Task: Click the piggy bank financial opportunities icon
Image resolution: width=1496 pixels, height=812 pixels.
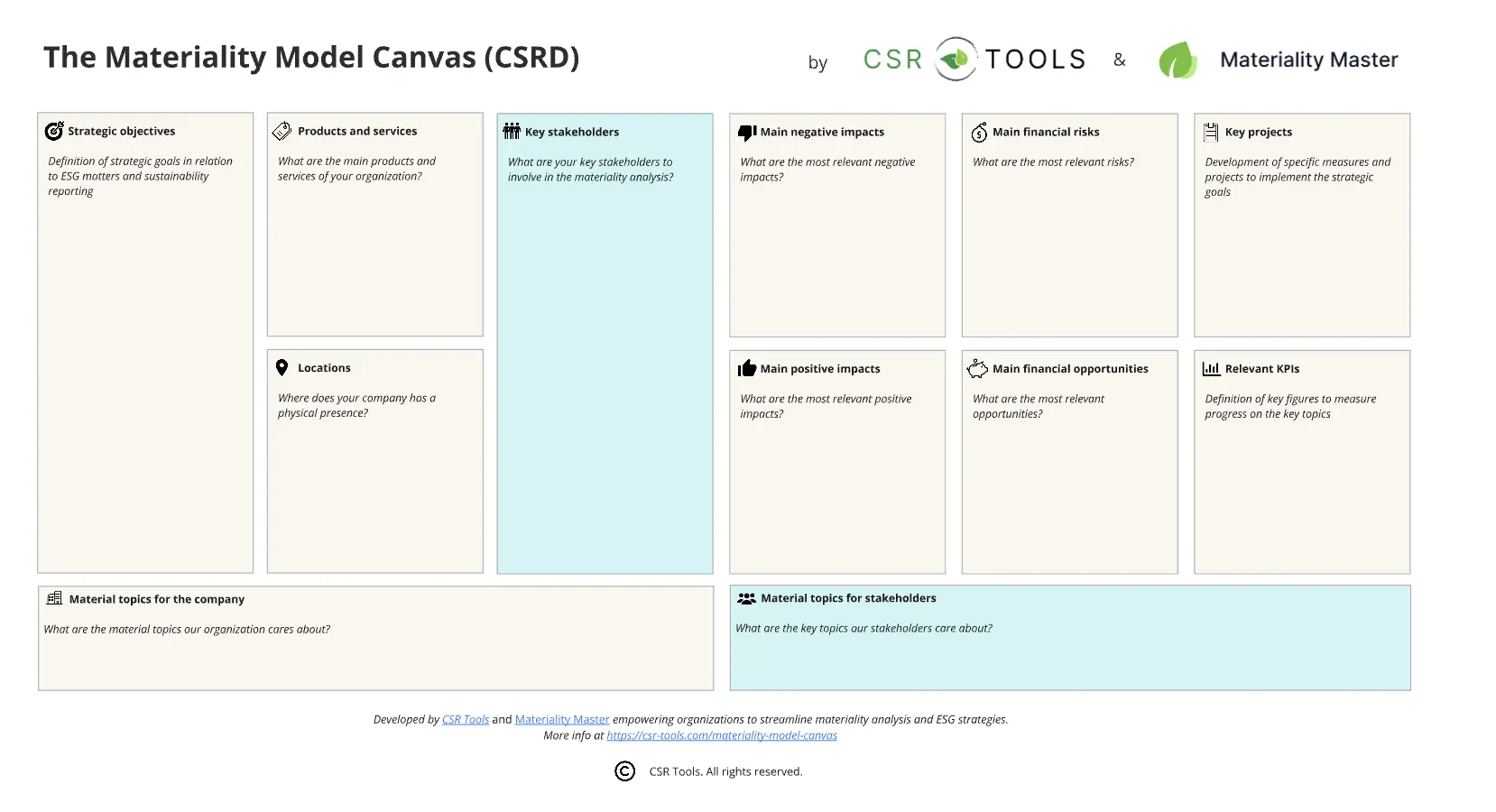Action: [978, 368]
